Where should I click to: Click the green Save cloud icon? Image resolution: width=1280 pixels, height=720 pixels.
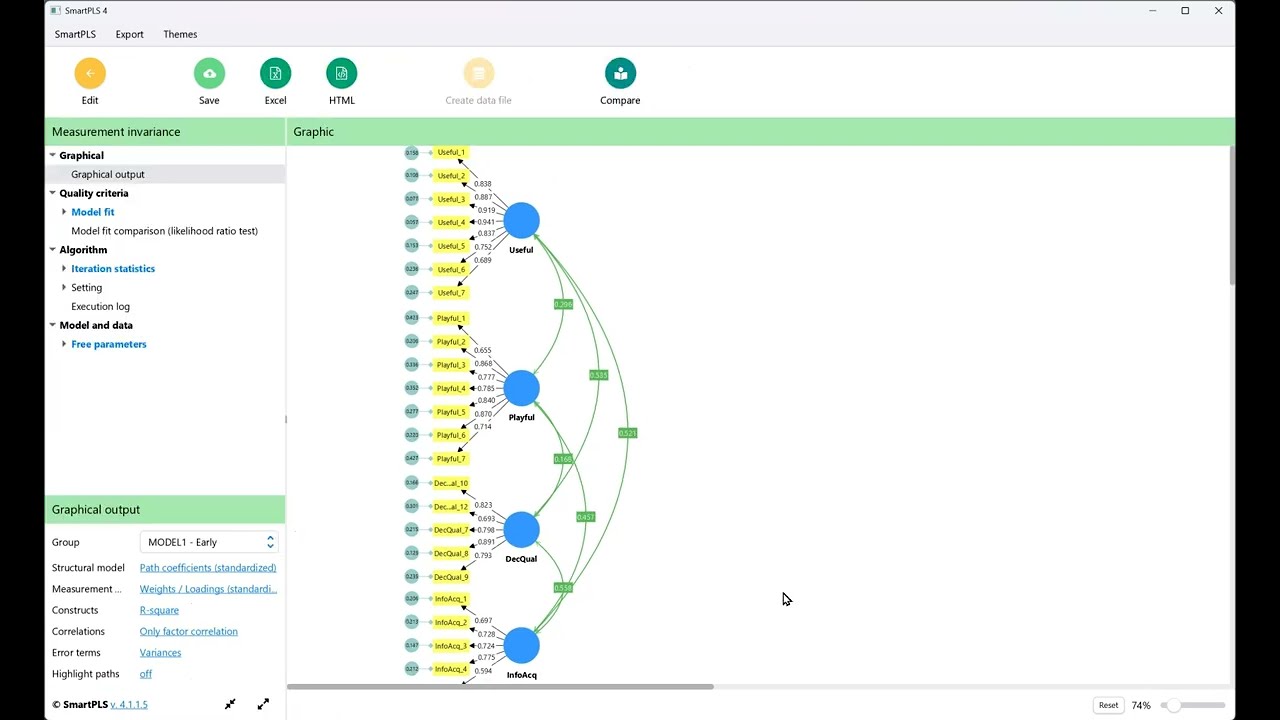point(209,73)
